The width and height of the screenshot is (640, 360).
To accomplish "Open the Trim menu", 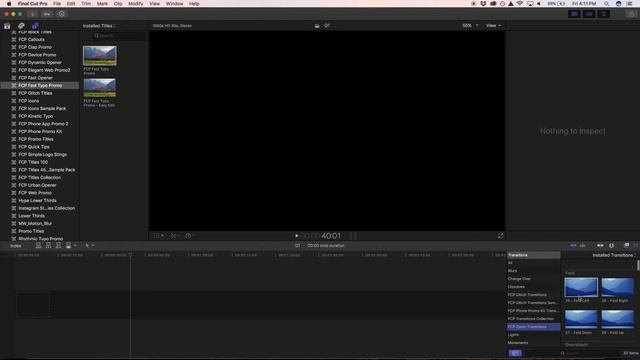I will [86, 4].
